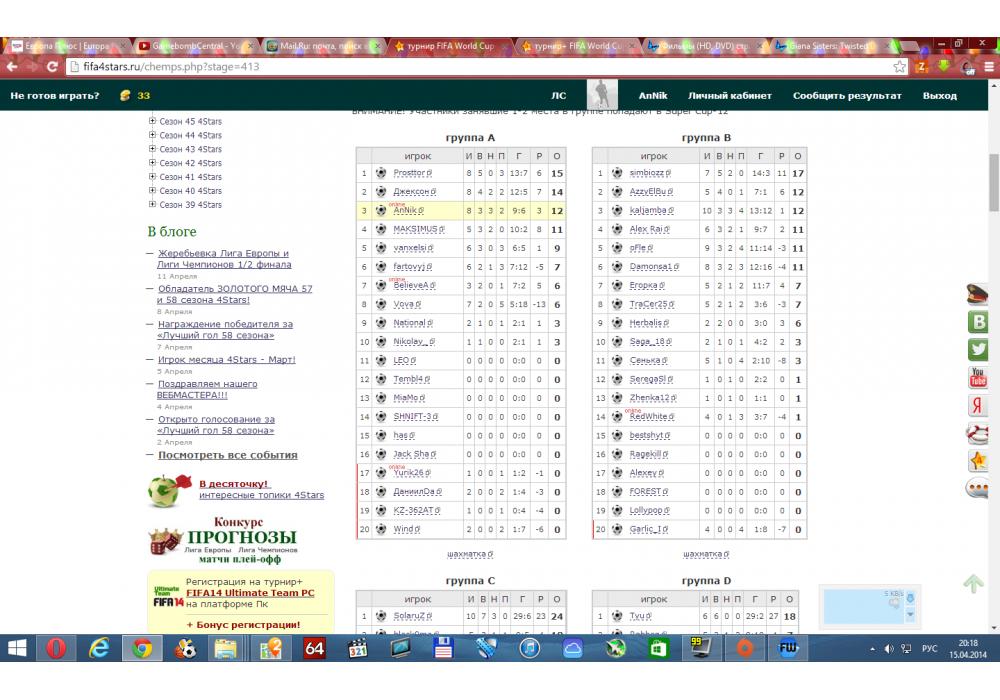Switch to the Mail.Ru browser tab
Screen dimensions: 1000x700
click(318, 46)
